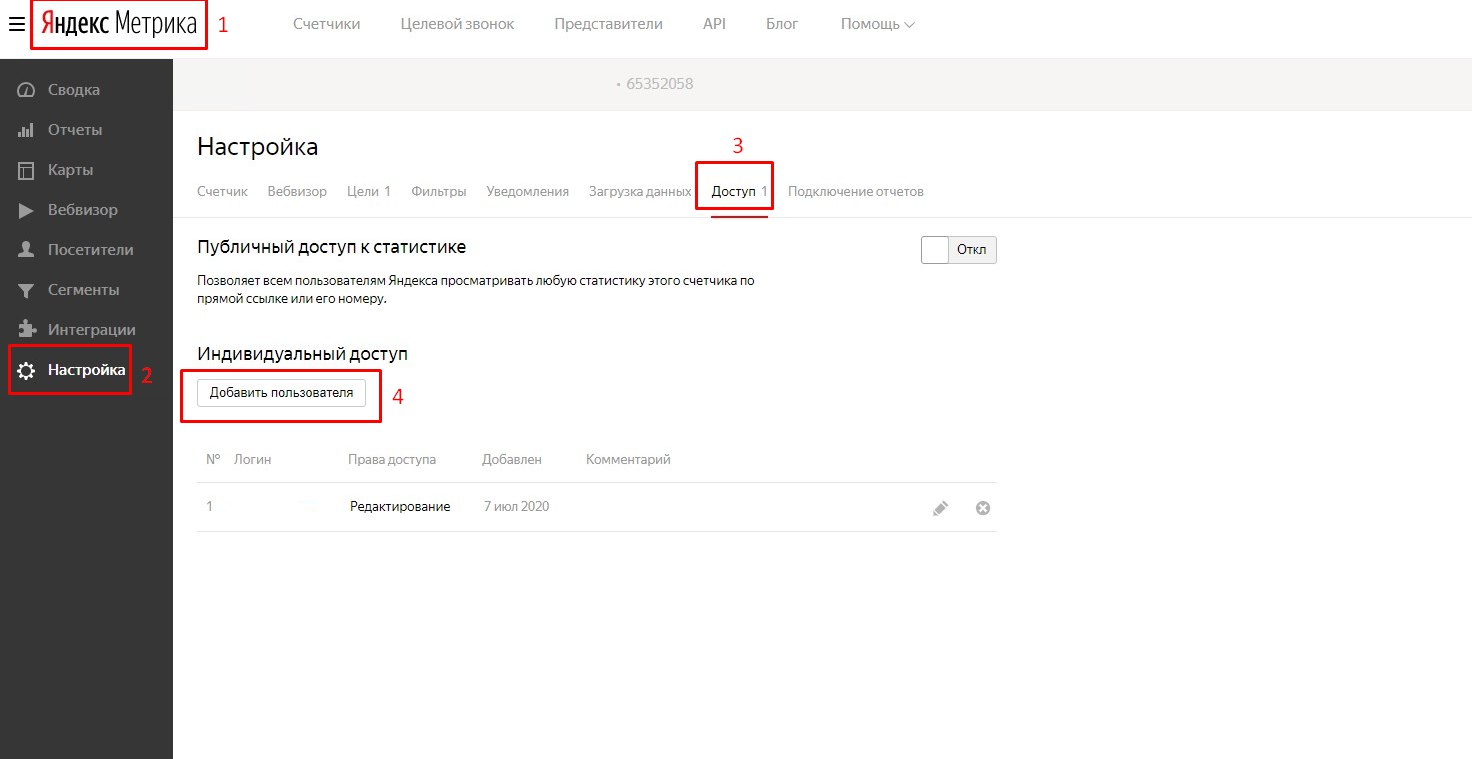Open Сводка label in the sidebar
Viewport: 1472px width, 759px height.
tap(74, 90)
